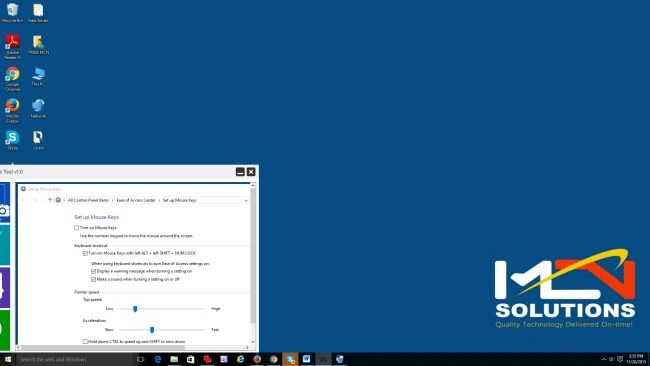Expand the address bar history dropdown

(246, 200)
